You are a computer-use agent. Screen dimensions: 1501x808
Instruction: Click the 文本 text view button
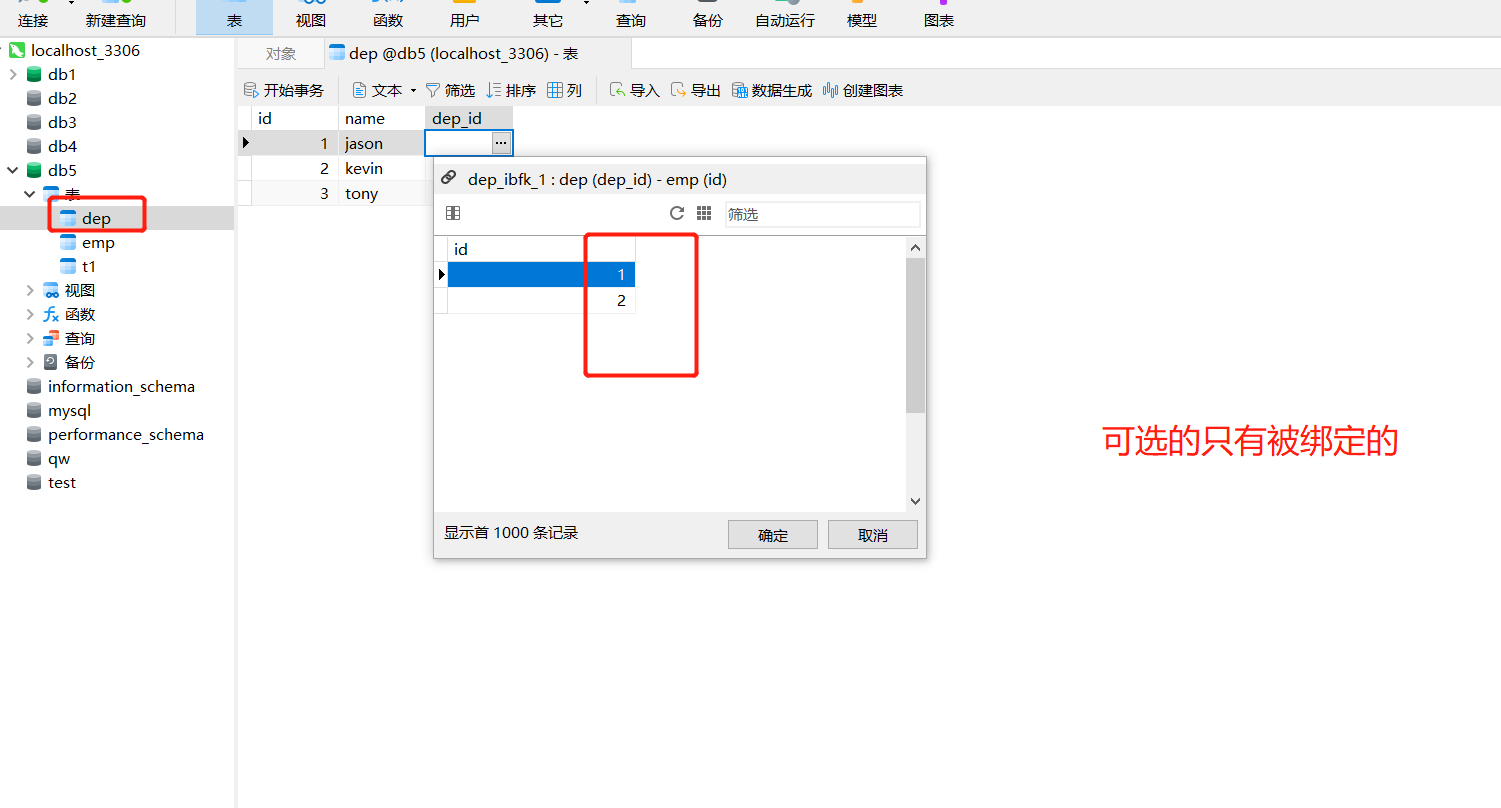pyautogui.click(x=377, y=90)
